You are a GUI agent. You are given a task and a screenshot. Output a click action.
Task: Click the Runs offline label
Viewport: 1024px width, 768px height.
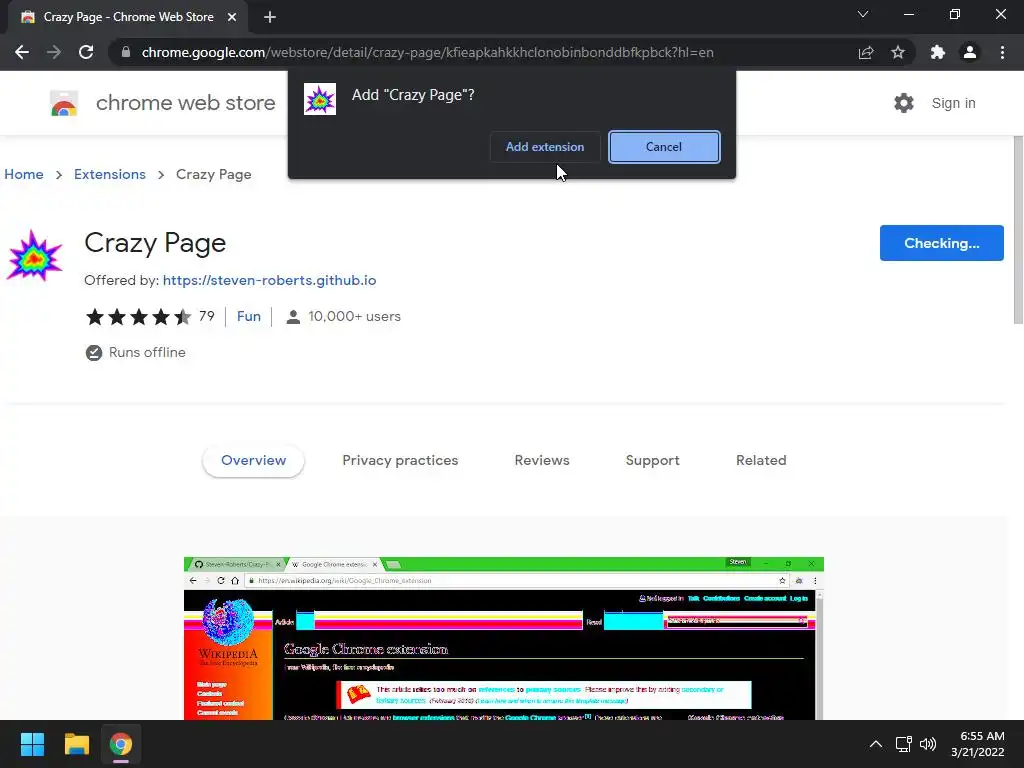147,353
